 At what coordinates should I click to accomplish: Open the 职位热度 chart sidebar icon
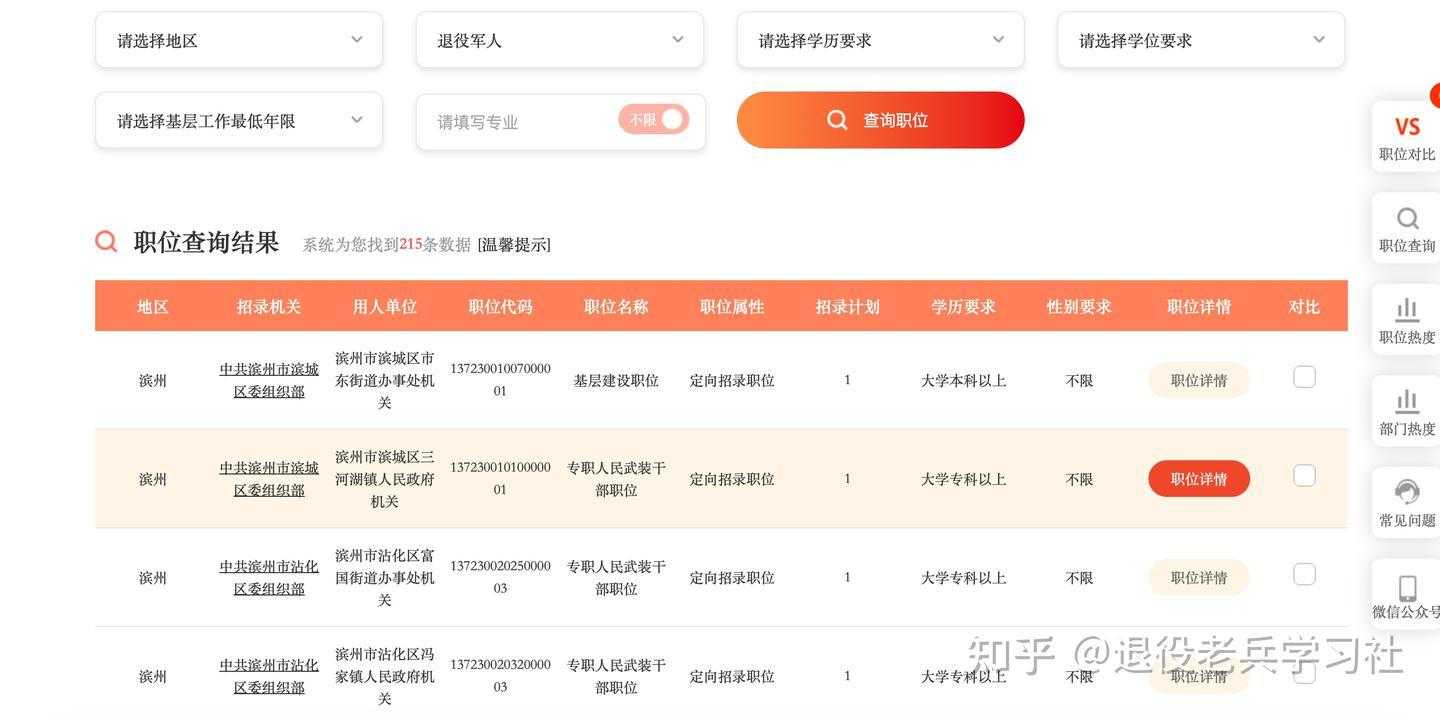coord(1407,320)
